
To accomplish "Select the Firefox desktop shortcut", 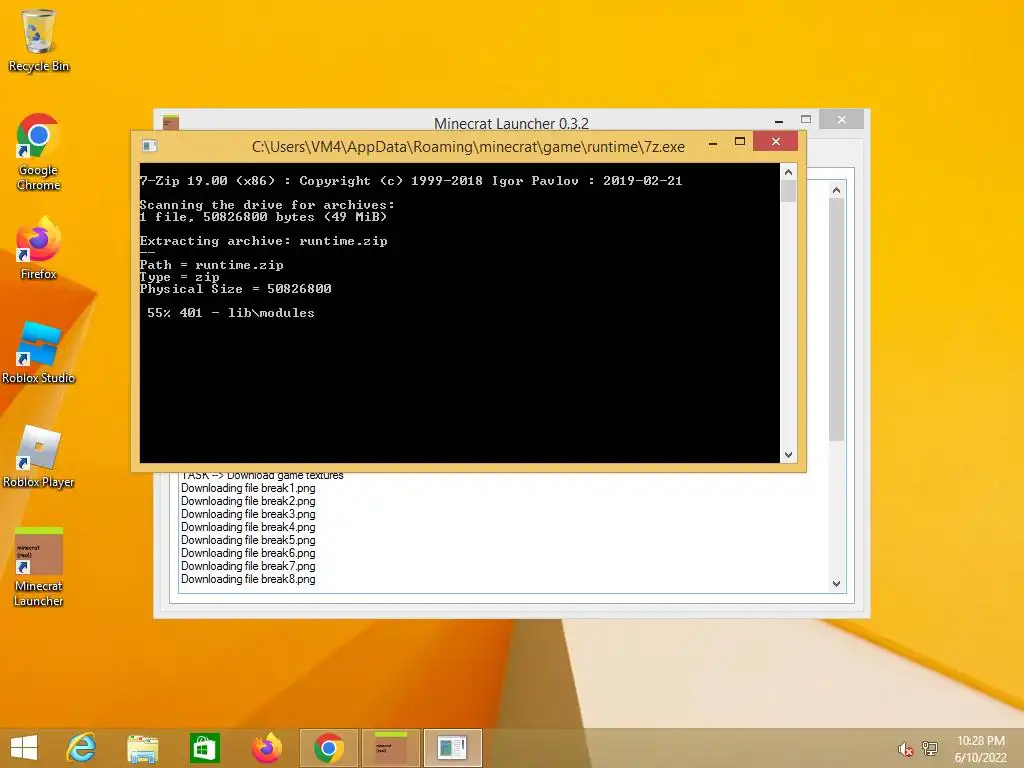I will click(x=38, y=249).
